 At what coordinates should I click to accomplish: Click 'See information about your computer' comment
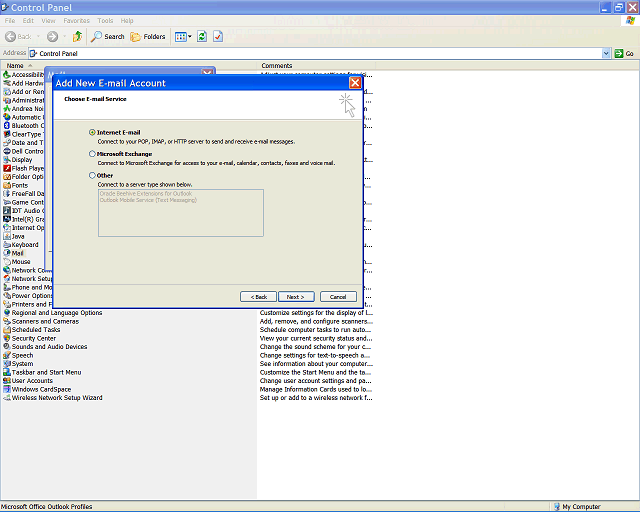[x=316, y=364]
